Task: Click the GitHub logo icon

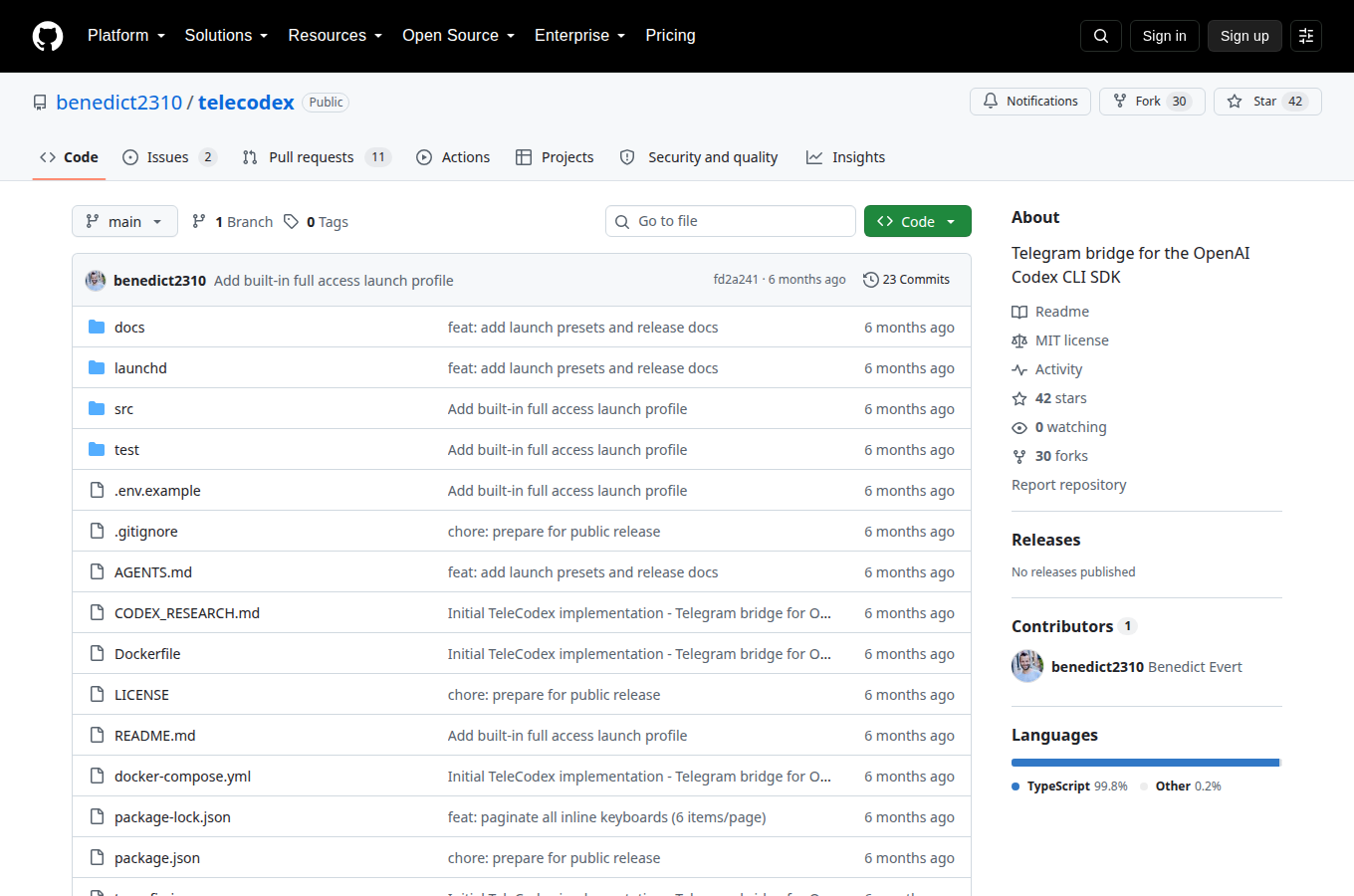Action: 48,36
